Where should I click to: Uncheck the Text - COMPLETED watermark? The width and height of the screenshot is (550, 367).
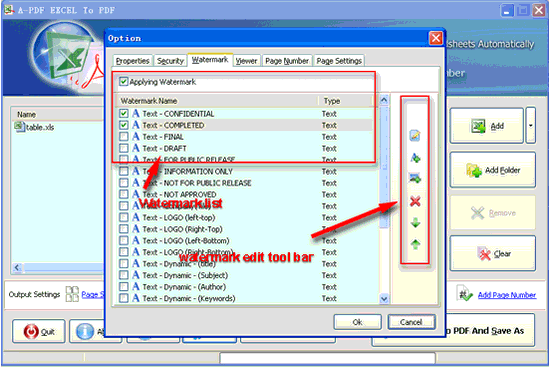coord(123,125)
